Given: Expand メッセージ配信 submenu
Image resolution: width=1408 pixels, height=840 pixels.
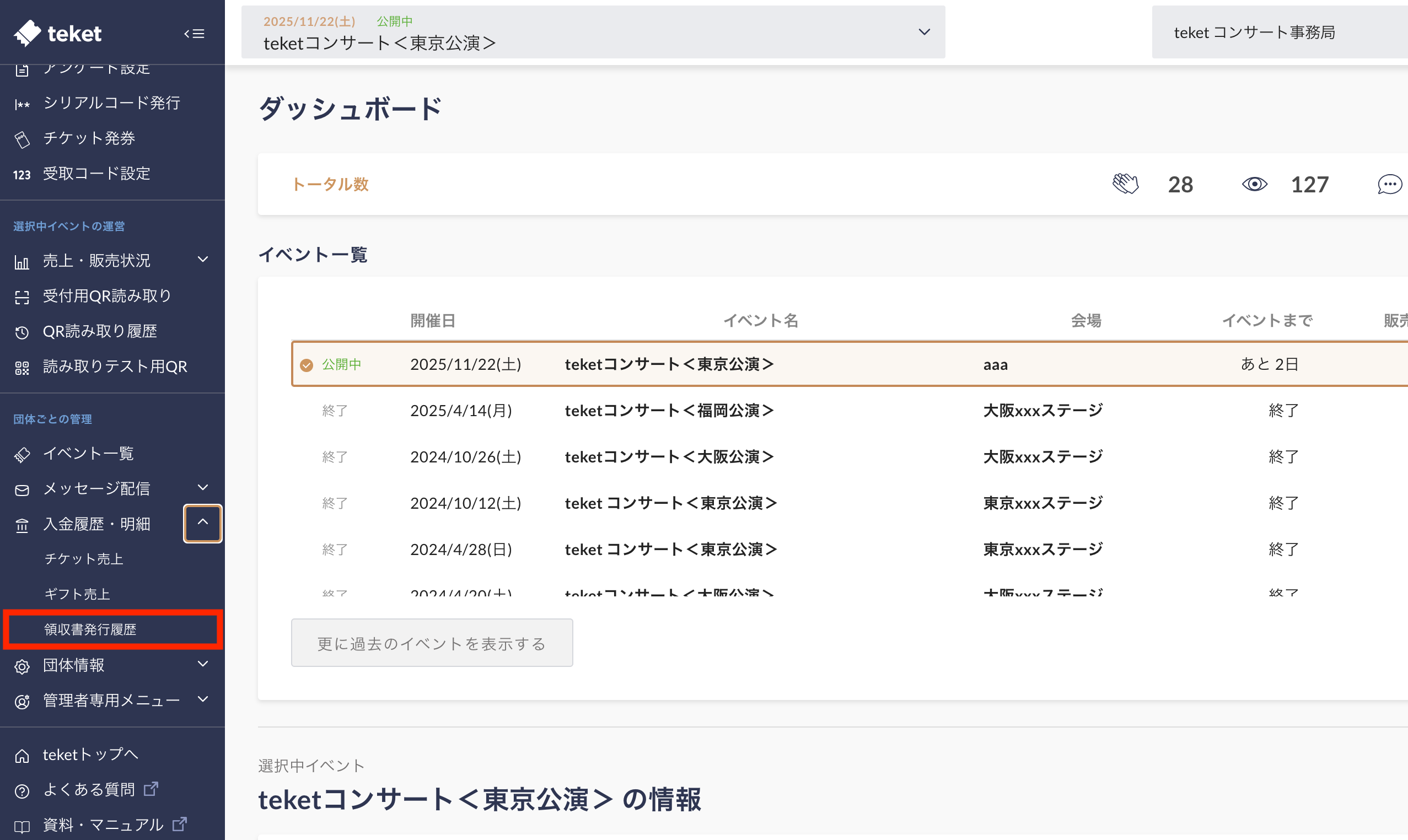Looking at the screenshot, I should coord(203,488).
